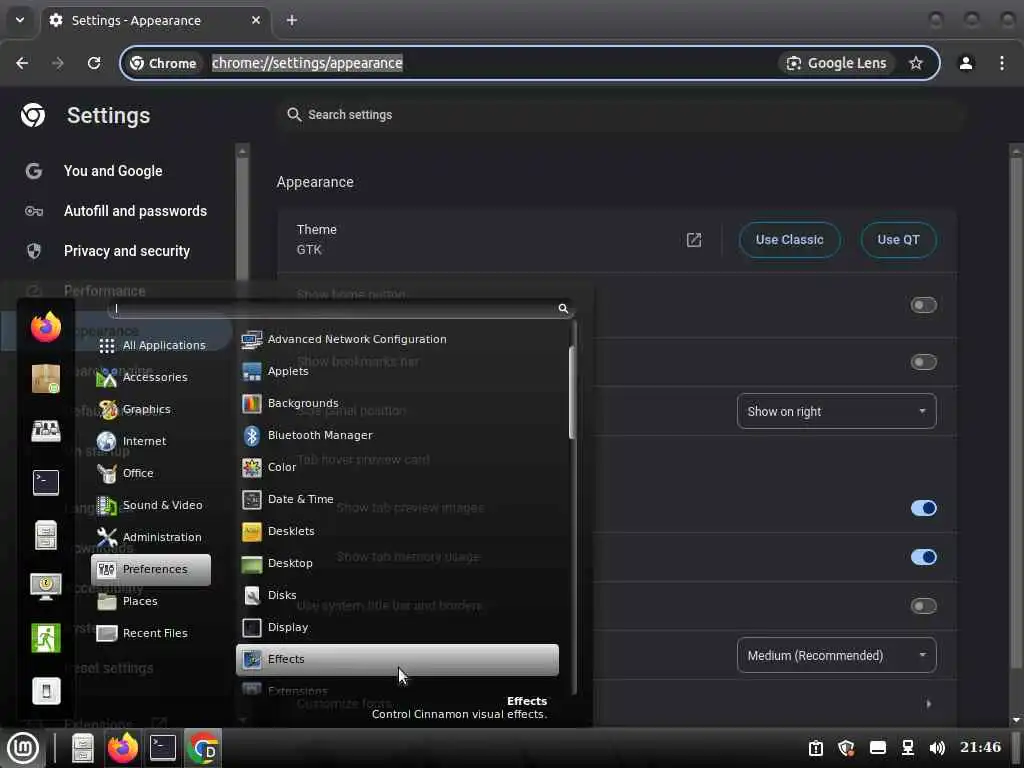The image size is (1024, 768).
Task: Click the Google Lens button in address bar
Action: coord(837,63)
